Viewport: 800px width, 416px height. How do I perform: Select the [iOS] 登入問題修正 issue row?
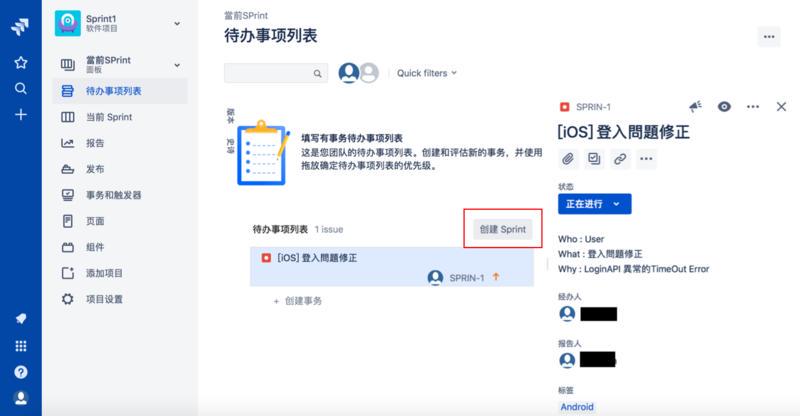pos(392,267)
